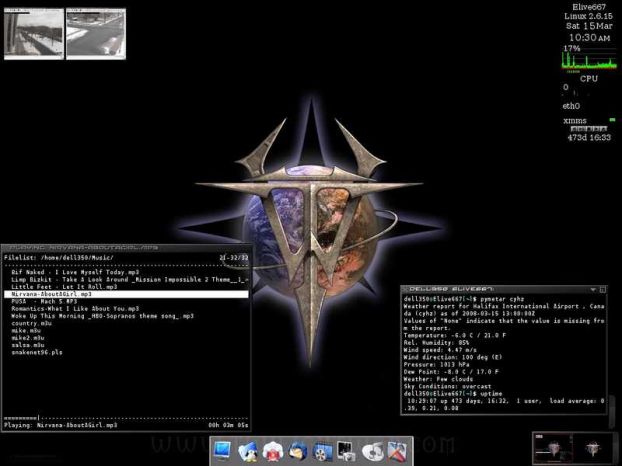Click the '17%' CPU percentage

pyautogui.click(x=572, y=48)
